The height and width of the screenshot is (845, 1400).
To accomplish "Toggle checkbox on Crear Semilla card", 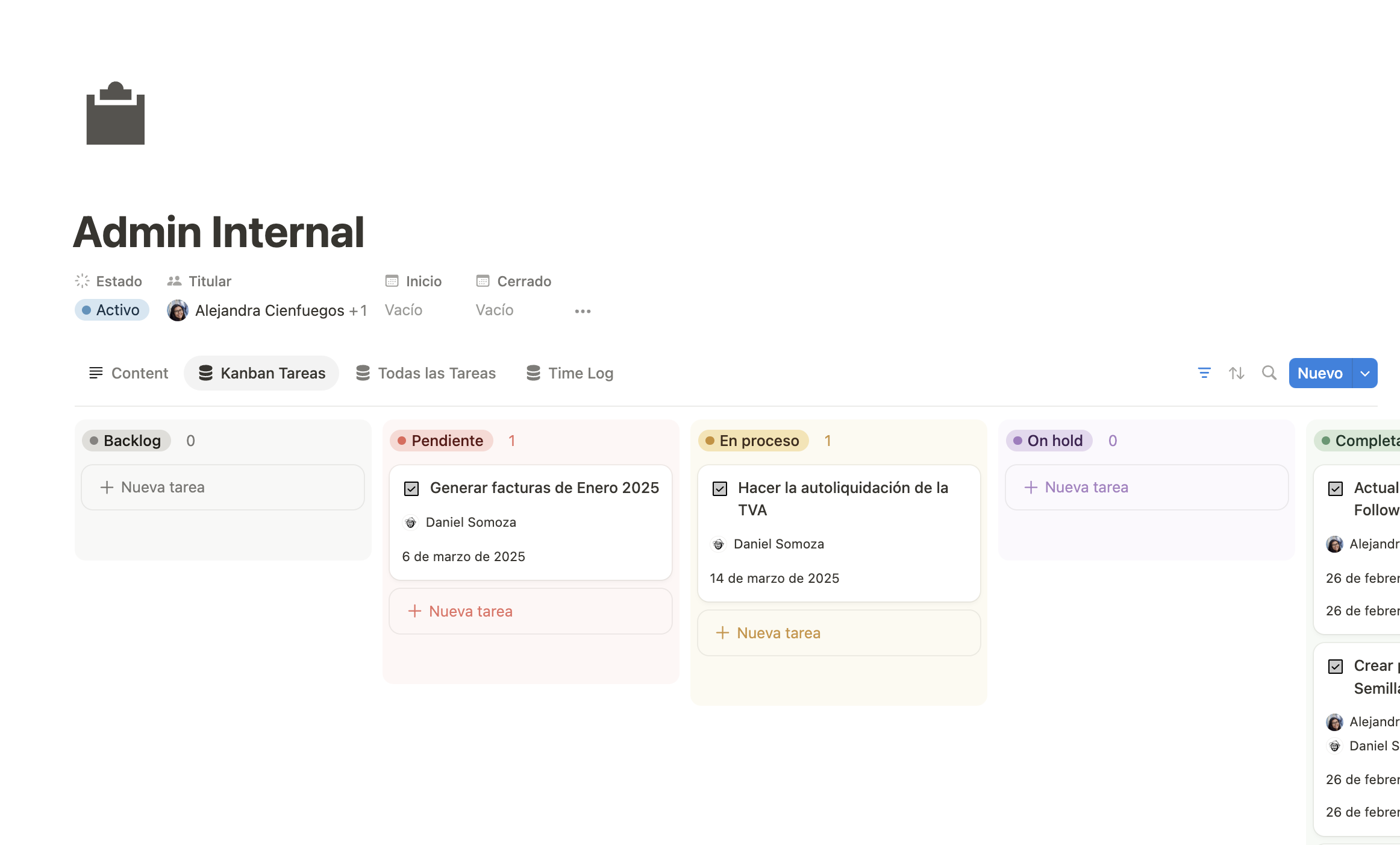I will (x=1336, y=666).
